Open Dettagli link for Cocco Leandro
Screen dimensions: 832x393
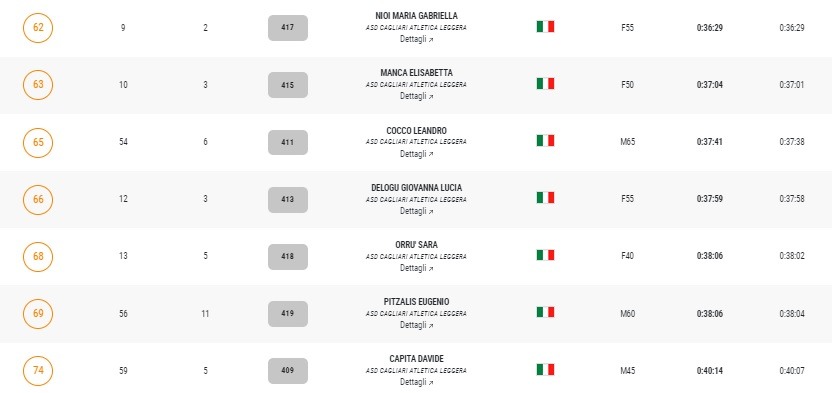(417, 154)
